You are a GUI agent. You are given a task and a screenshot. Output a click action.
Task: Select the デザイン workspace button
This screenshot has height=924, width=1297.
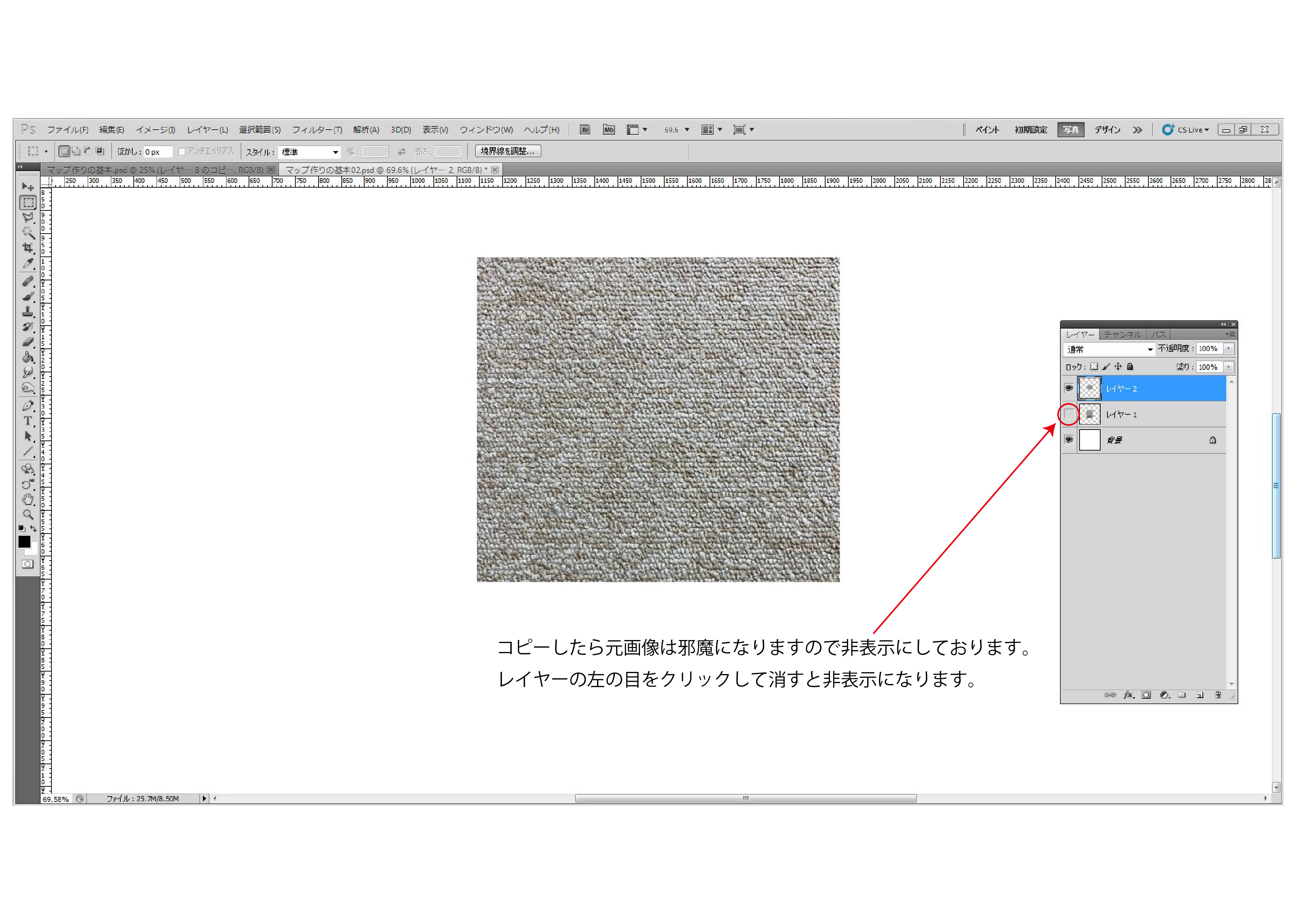tap(1107, 130)
